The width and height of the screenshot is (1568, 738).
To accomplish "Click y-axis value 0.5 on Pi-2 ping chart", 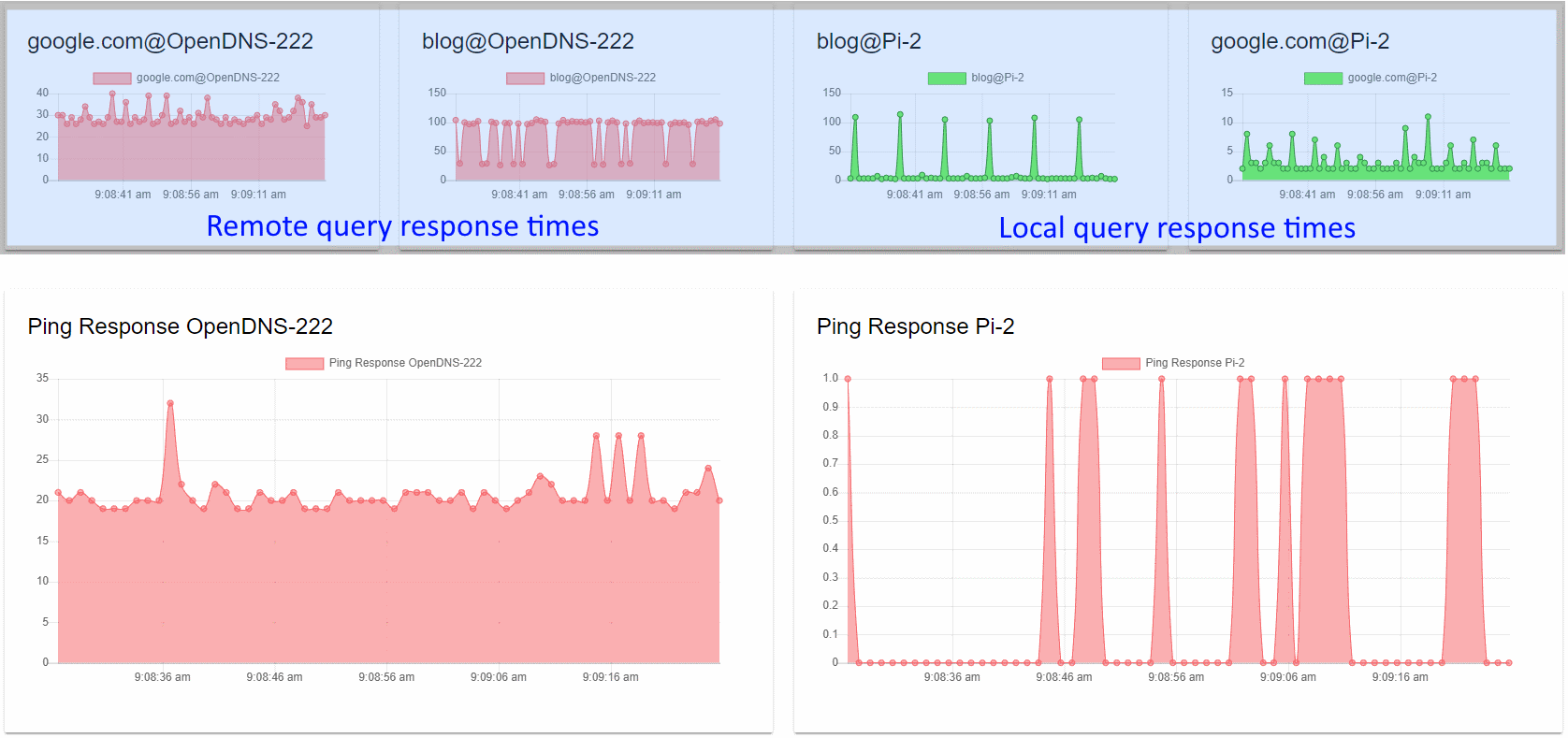I will [x=831, y=520].
